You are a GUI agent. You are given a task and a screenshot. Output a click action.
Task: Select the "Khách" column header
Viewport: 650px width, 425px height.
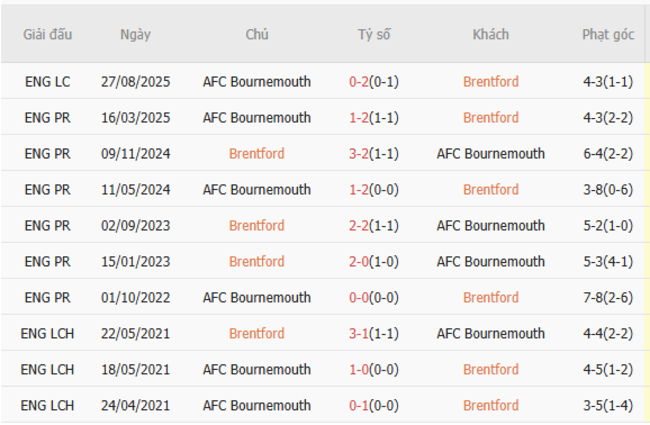tap(491, 35)
